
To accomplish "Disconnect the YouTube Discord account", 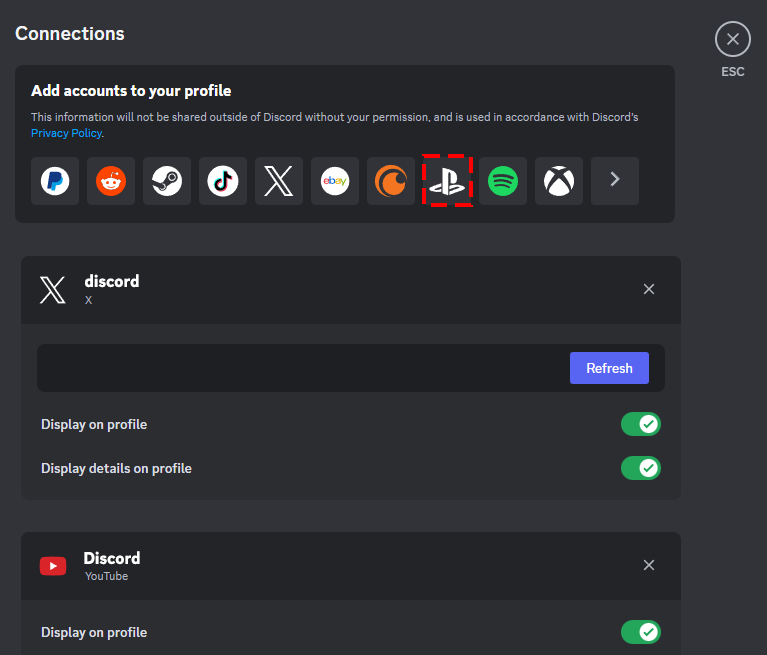I will click(x=649, y=565).
